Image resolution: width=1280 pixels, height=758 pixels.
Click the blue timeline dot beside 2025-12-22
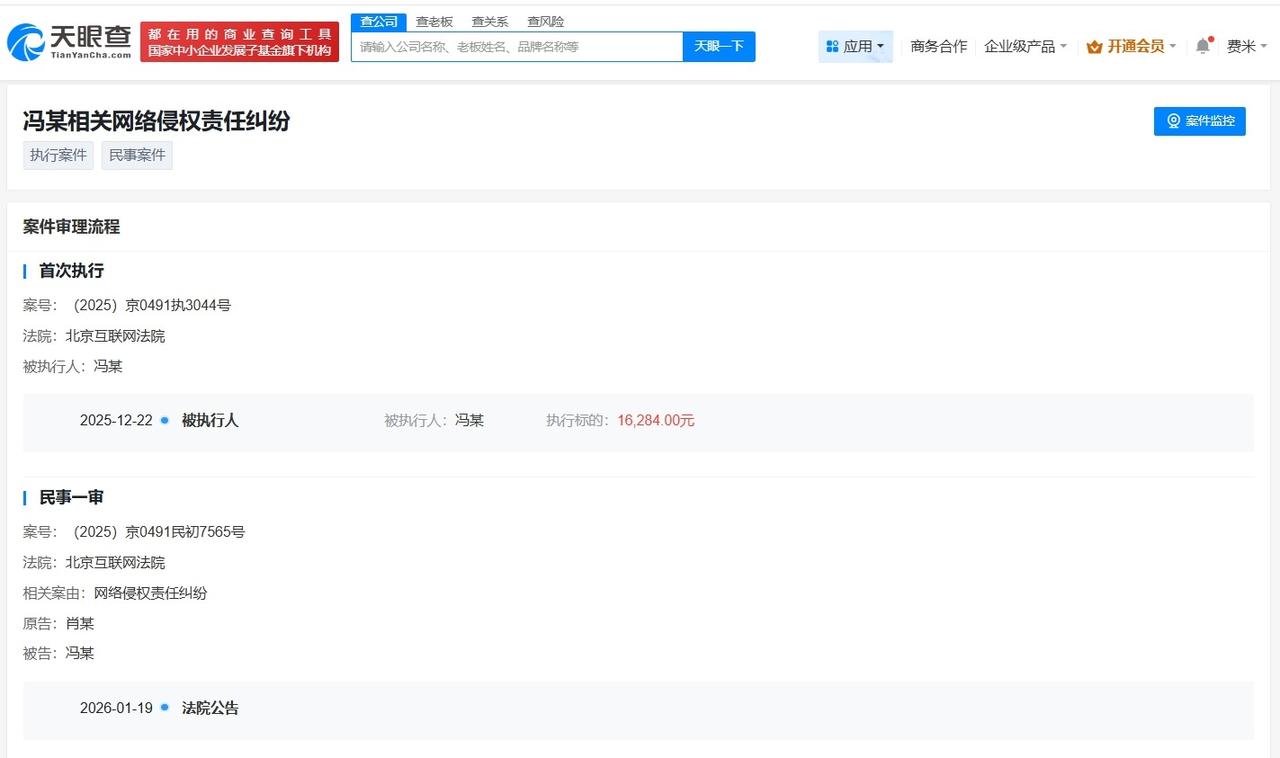click(163, 420)
